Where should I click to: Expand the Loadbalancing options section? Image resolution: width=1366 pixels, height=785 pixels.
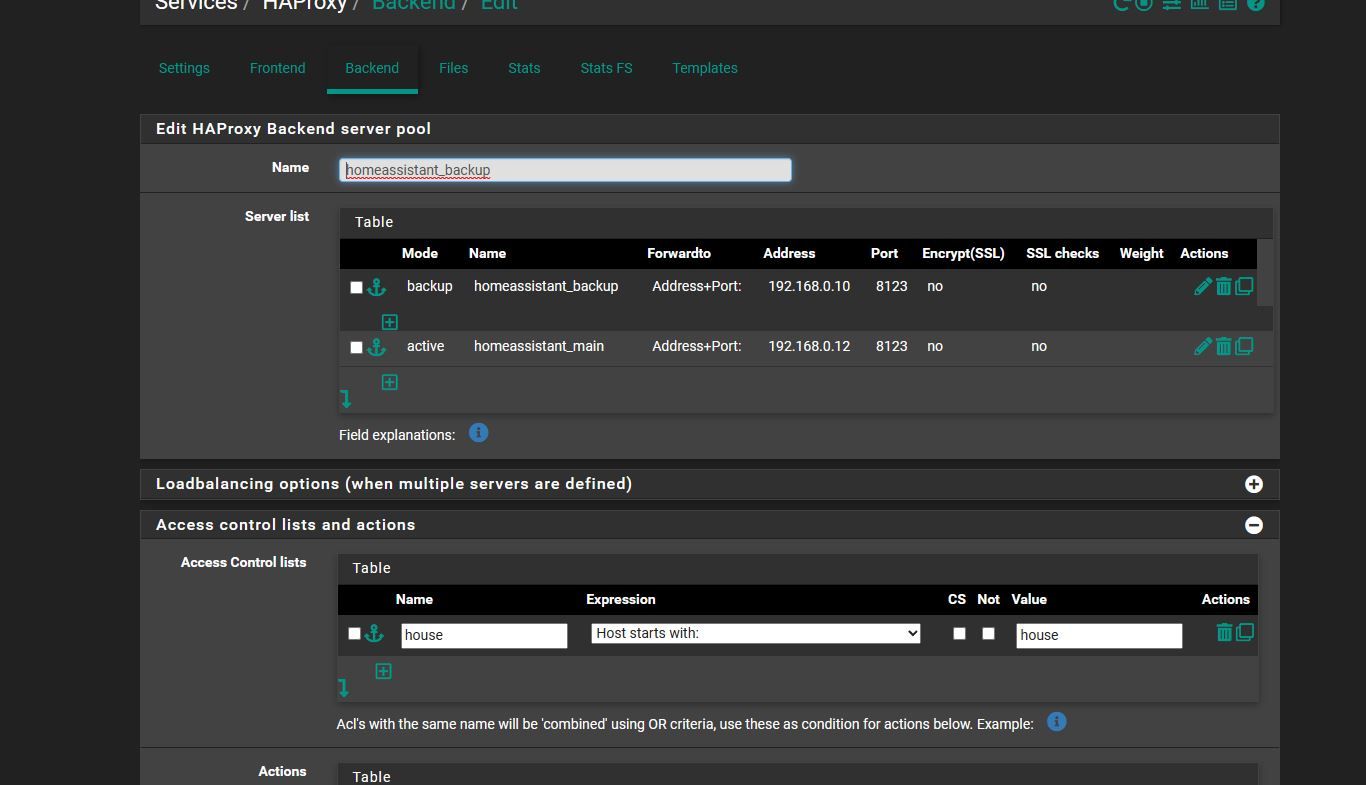(x=1254, y=484)
